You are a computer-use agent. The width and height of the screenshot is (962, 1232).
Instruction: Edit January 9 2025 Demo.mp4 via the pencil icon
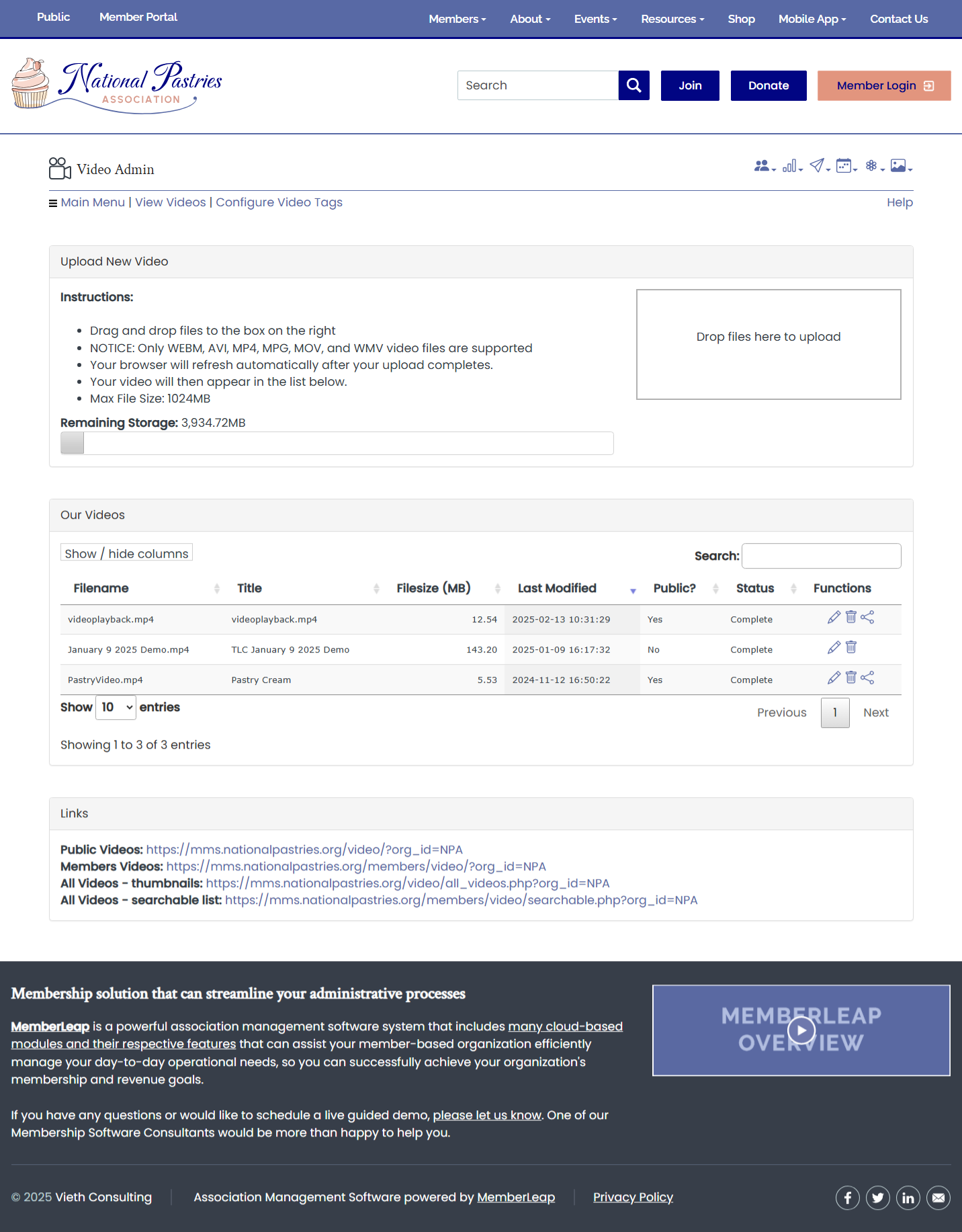tap(834, 648)
